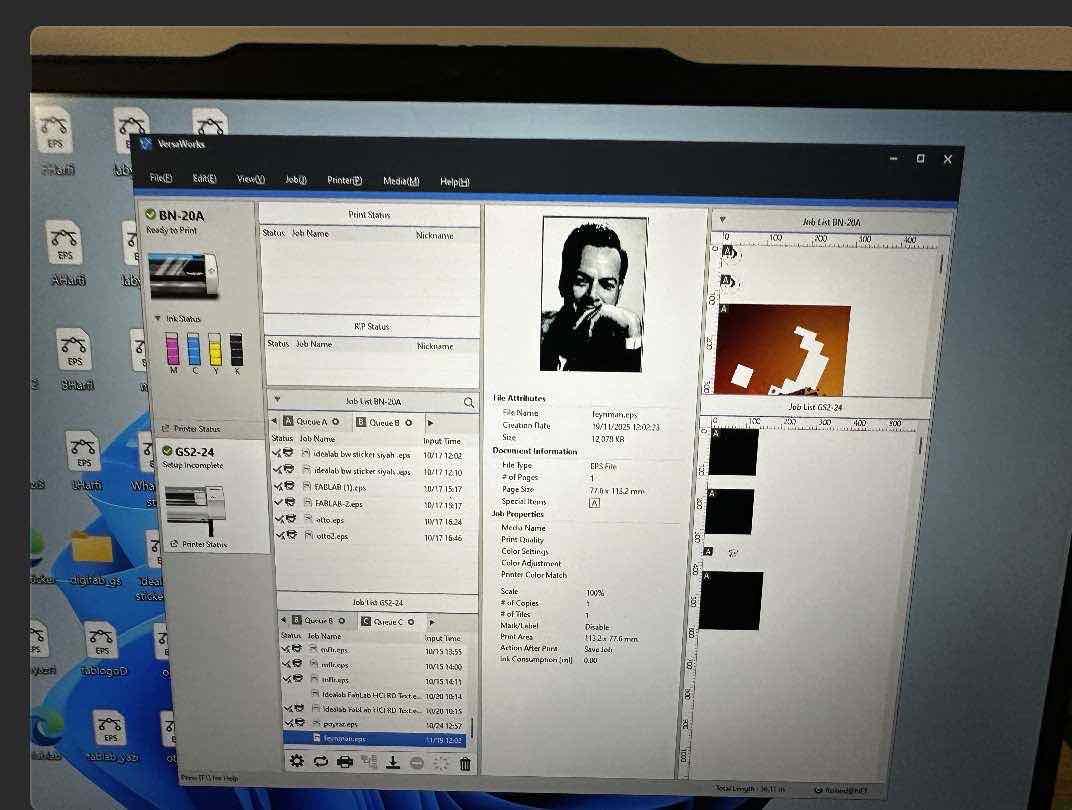Screen dimensions: 1072x810
Task: Click the VersaWorks logo in title bar
Action: point(146,144)
